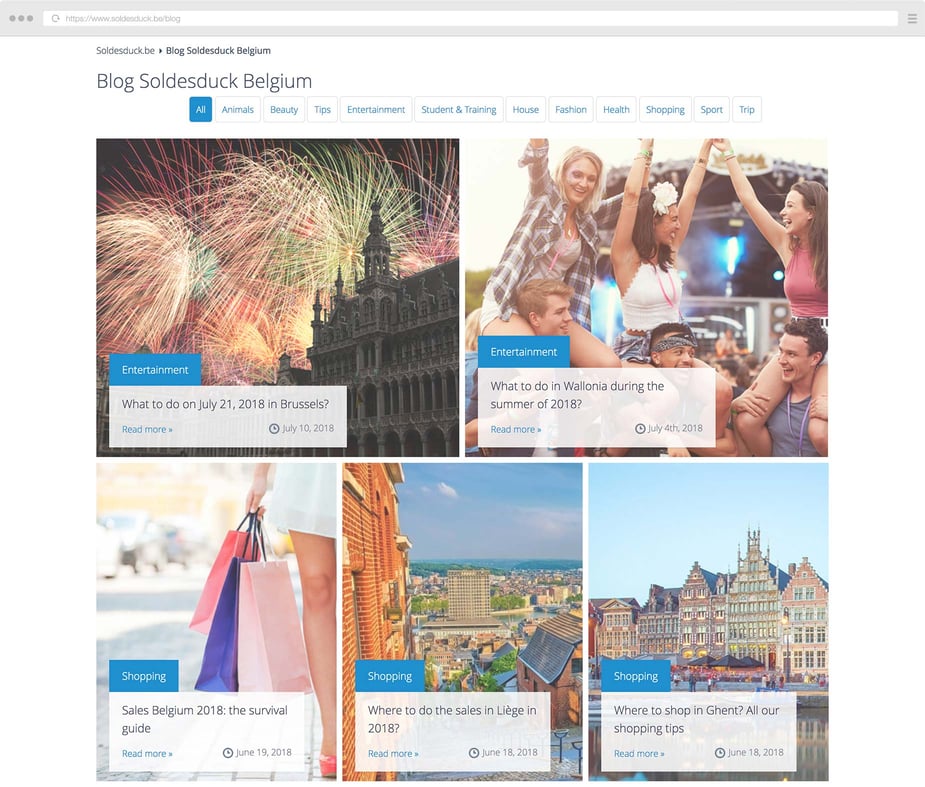Switch to the Beauty category
This screenshot has width=925, height=787.
click(x=284, y=110)
